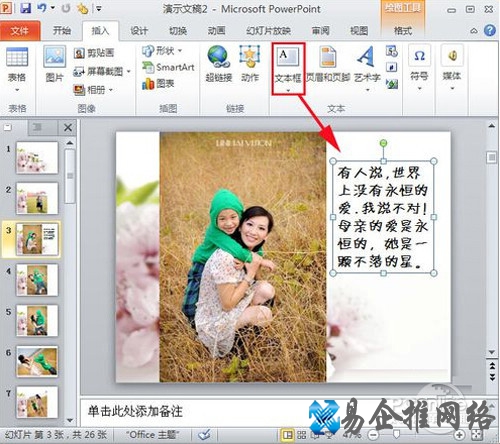Click the zoom slider handle
This screenshot has height=444, width=500.
coord(396,434)
